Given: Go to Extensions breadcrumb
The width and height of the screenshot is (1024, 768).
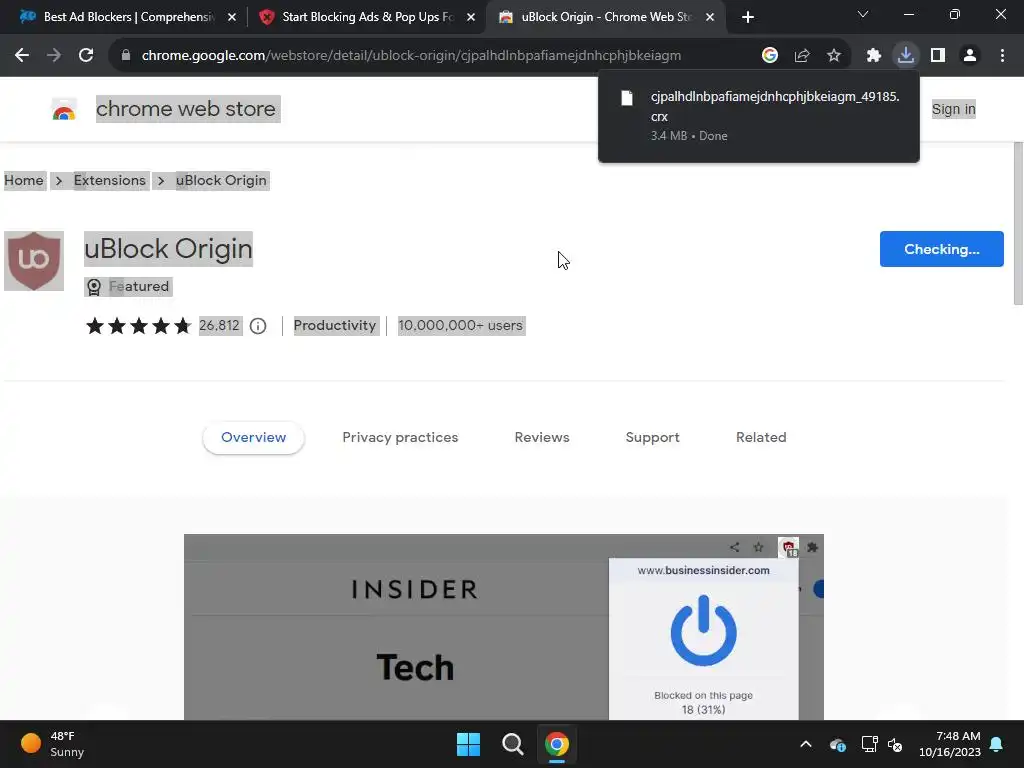Looking at the screenshot, I should coord(110,180).
